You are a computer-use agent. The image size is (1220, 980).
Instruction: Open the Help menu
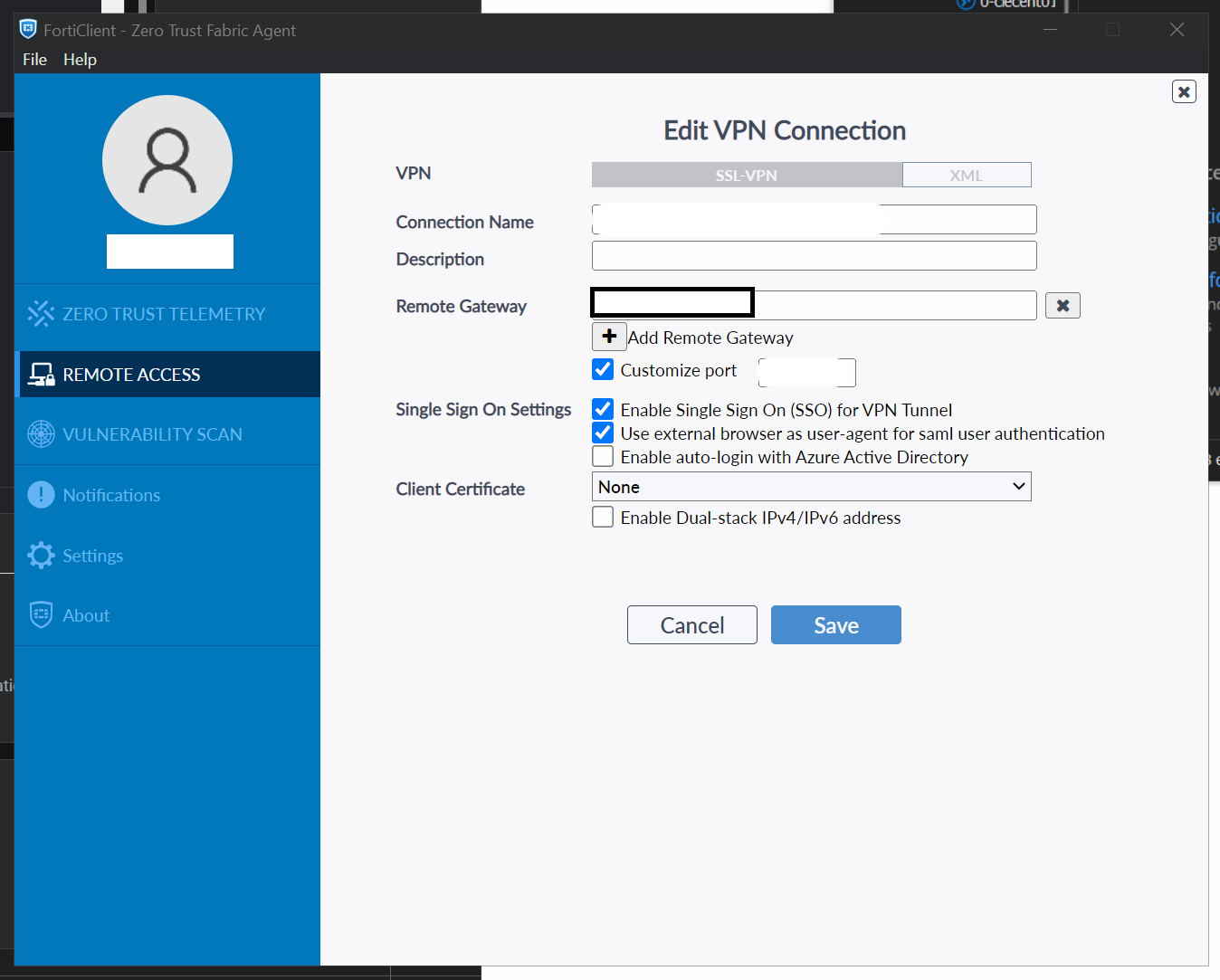pyautogui.click(x=80, y=60)
